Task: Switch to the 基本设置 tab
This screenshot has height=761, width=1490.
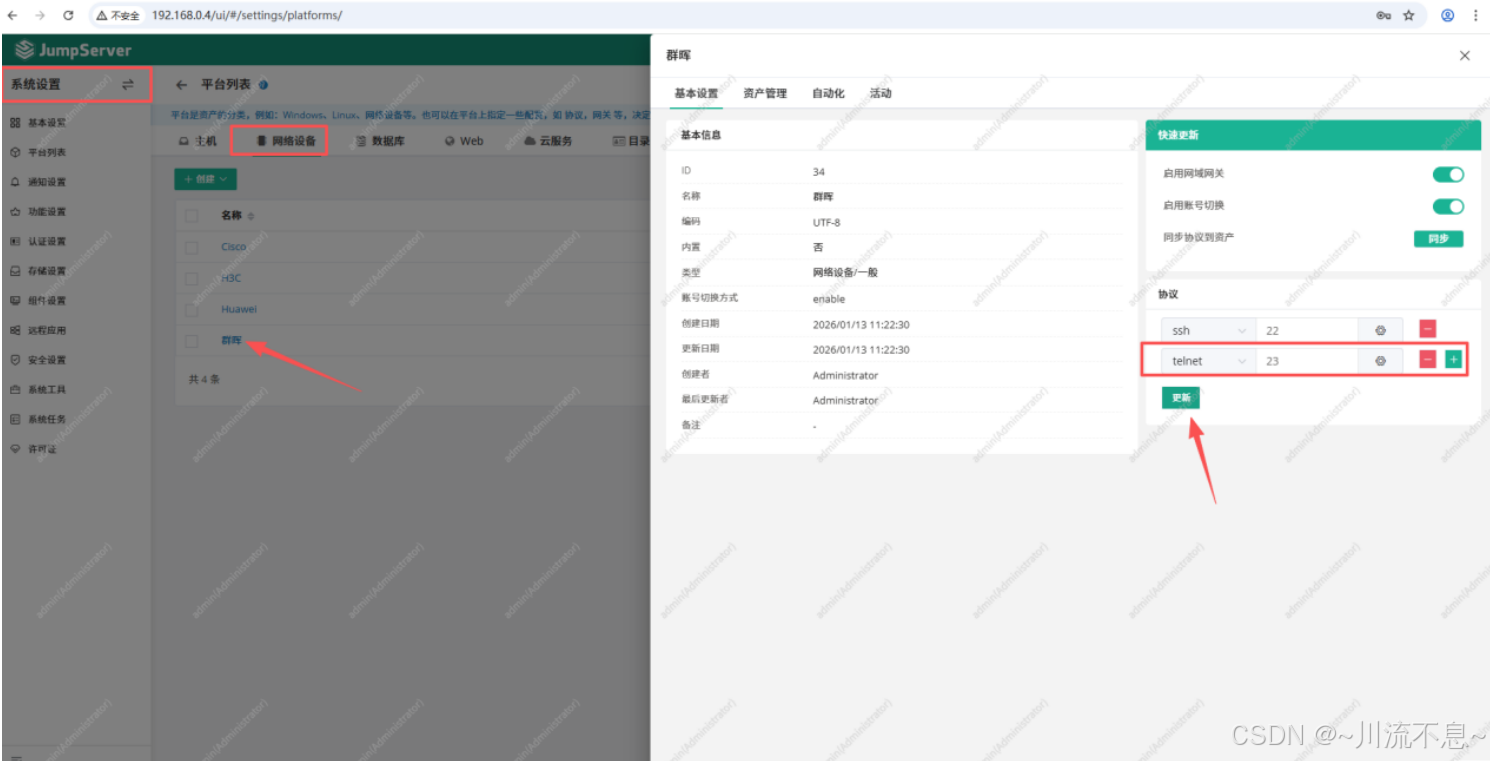Action: pyautogui.click(x=696, y=93)
